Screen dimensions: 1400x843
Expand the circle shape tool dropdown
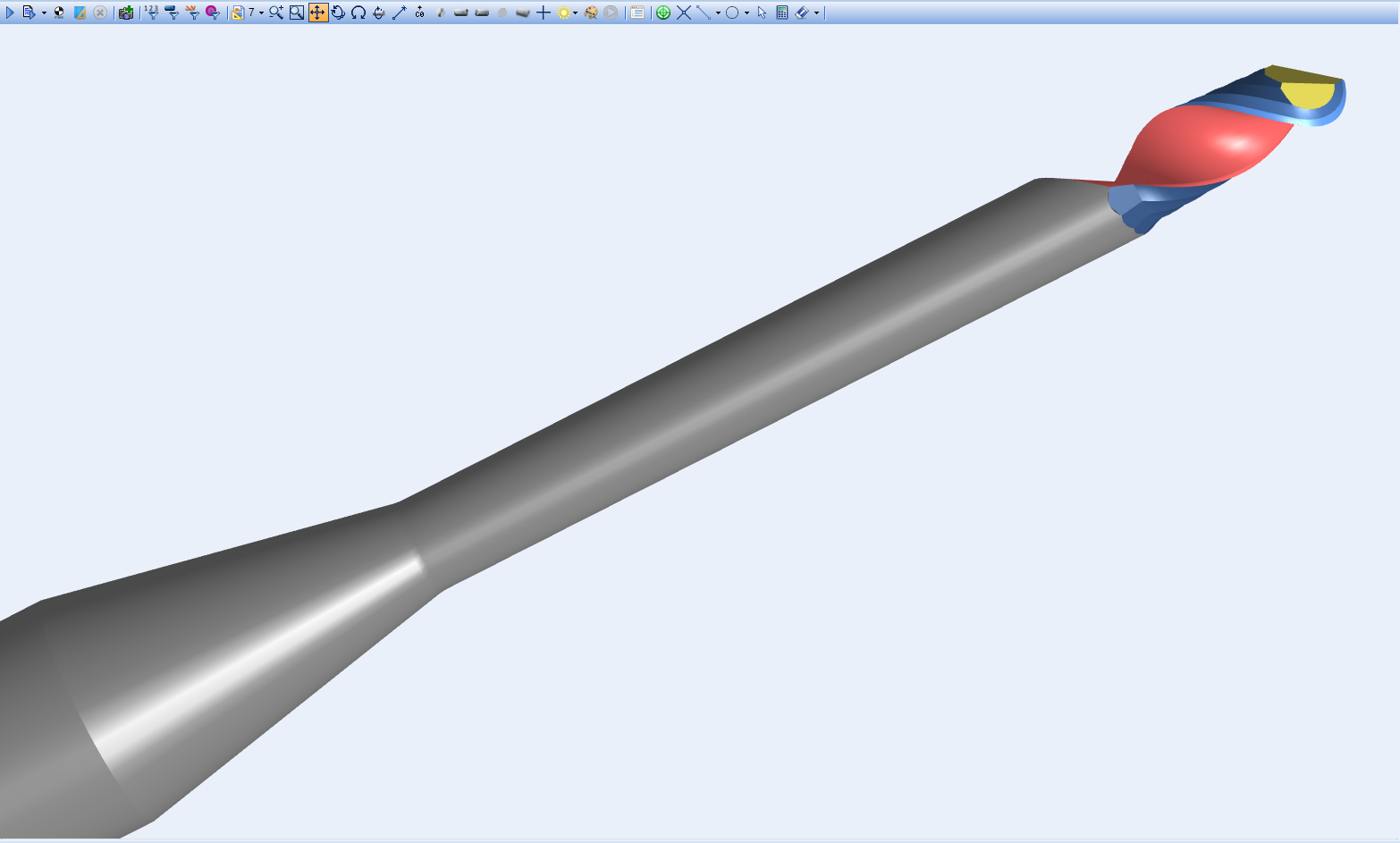[x=746, y=13]
